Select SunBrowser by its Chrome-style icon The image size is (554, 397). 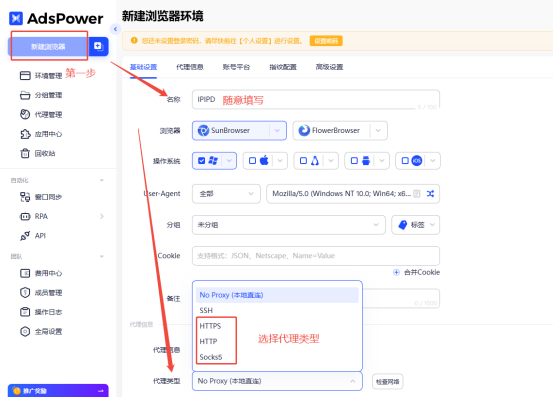(x=203, y=131)
